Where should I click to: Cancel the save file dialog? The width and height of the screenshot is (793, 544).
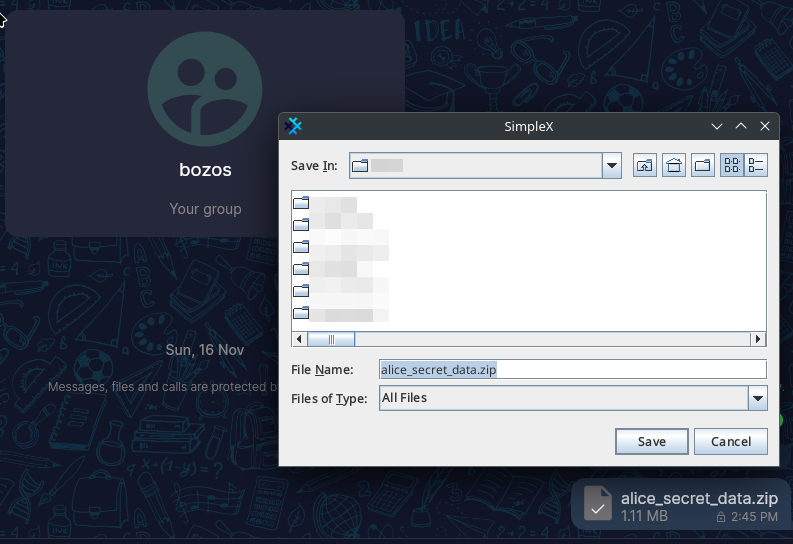730,441
